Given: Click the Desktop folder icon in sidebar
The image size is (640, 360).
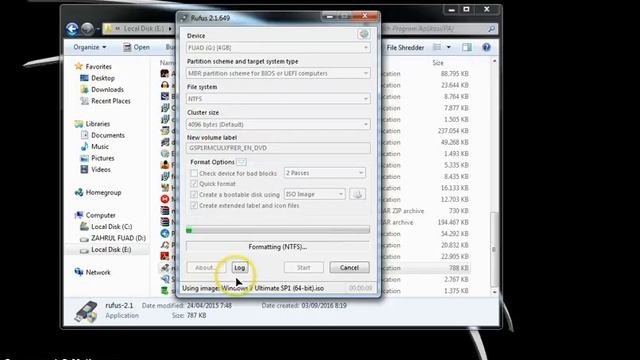Looking at the screenshot, I should coord(84,78).
